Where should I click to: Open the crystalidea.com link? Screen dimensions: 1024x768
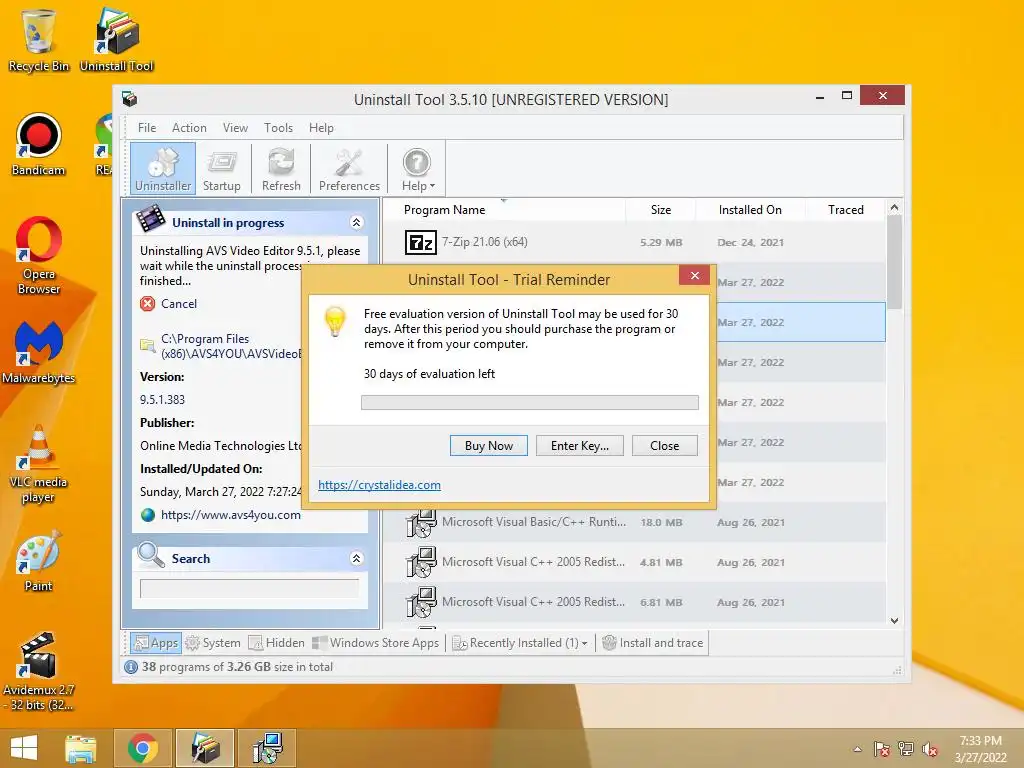[379, 485]
